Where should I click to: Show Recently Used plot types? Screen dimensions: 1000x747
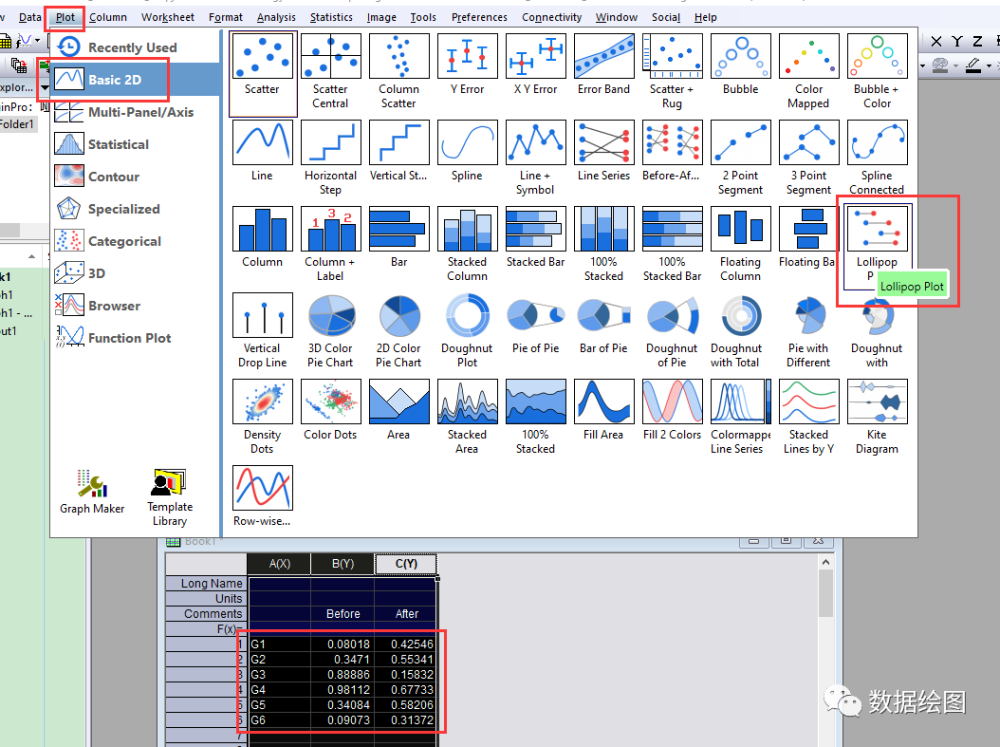(x=135, y=47)
